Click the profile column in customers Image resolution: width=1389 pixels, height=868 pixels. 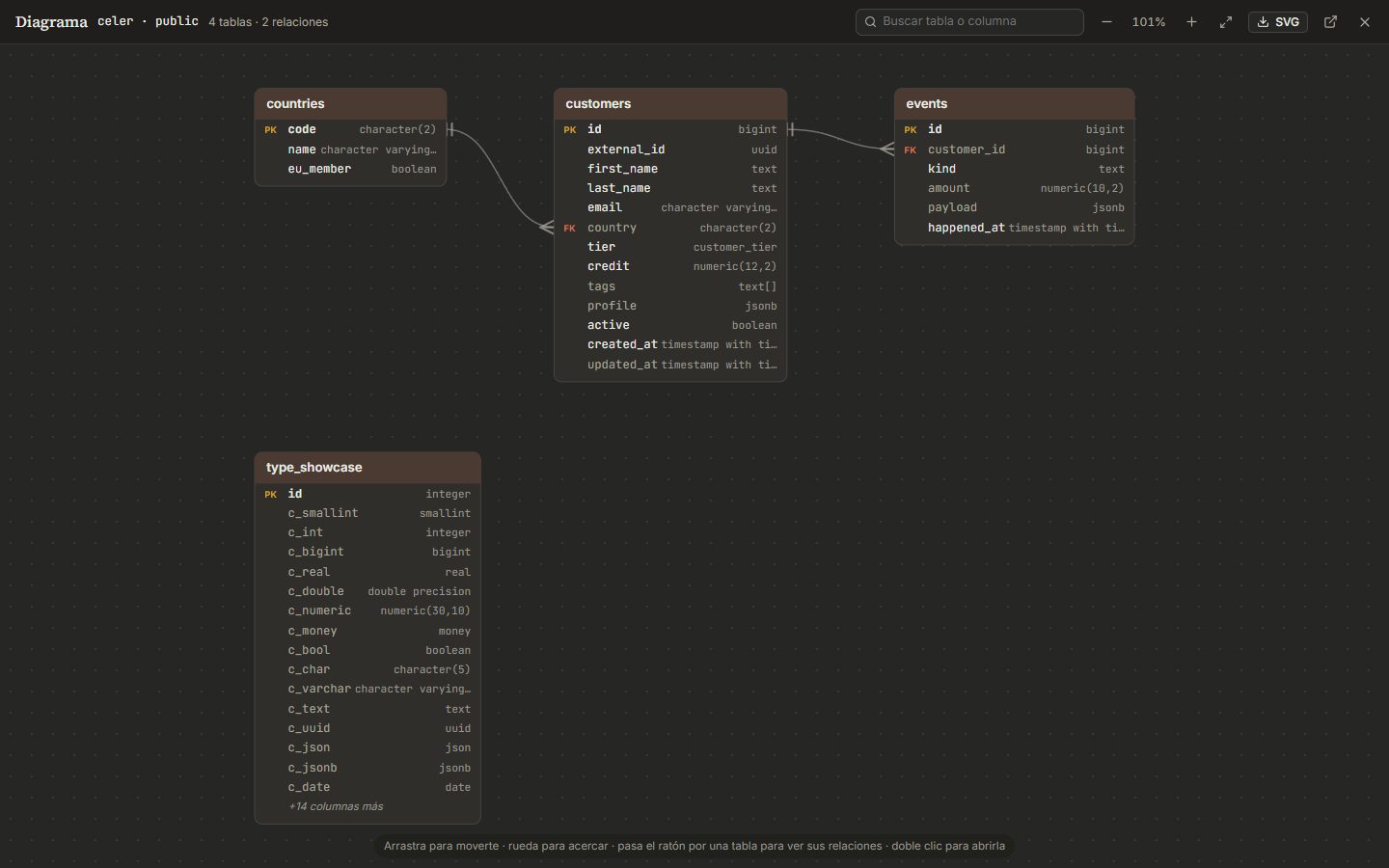point(670,306)
